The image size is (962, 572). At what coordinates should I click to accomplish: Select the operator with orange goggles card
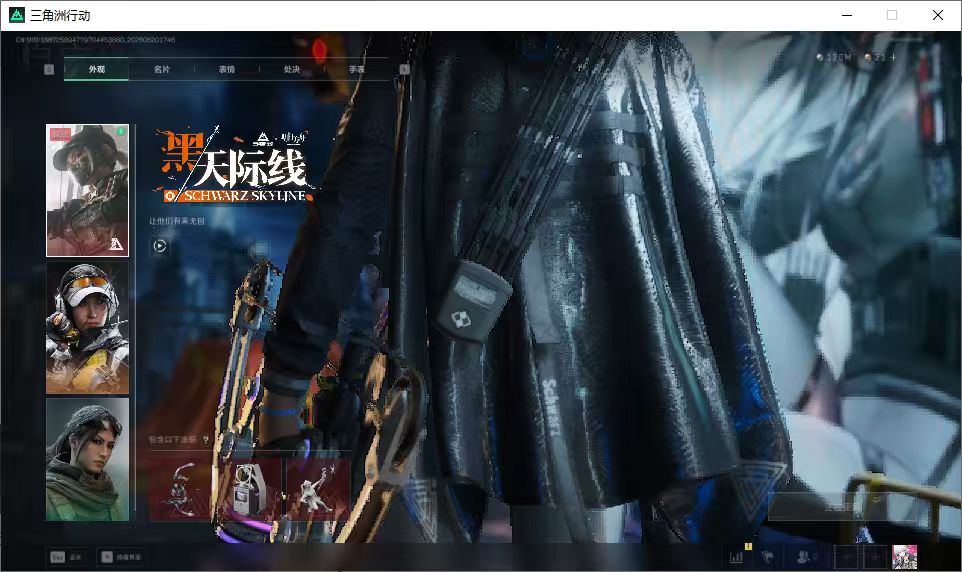88,328
